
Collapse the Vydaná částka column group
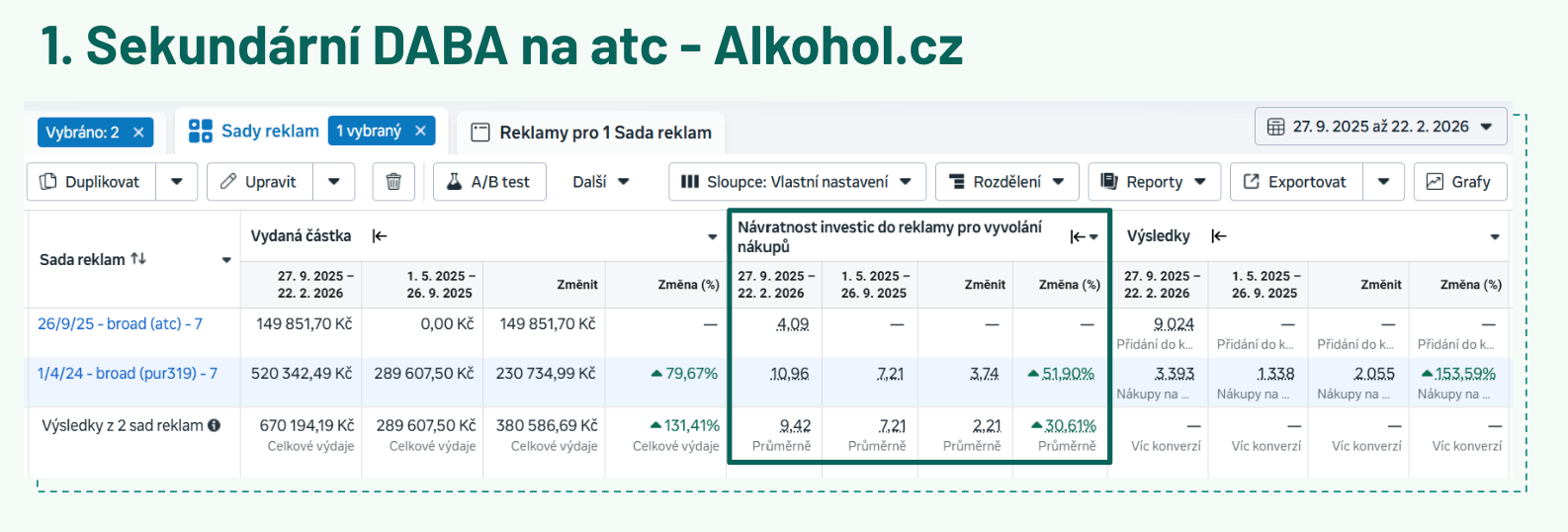click(380, 236)
